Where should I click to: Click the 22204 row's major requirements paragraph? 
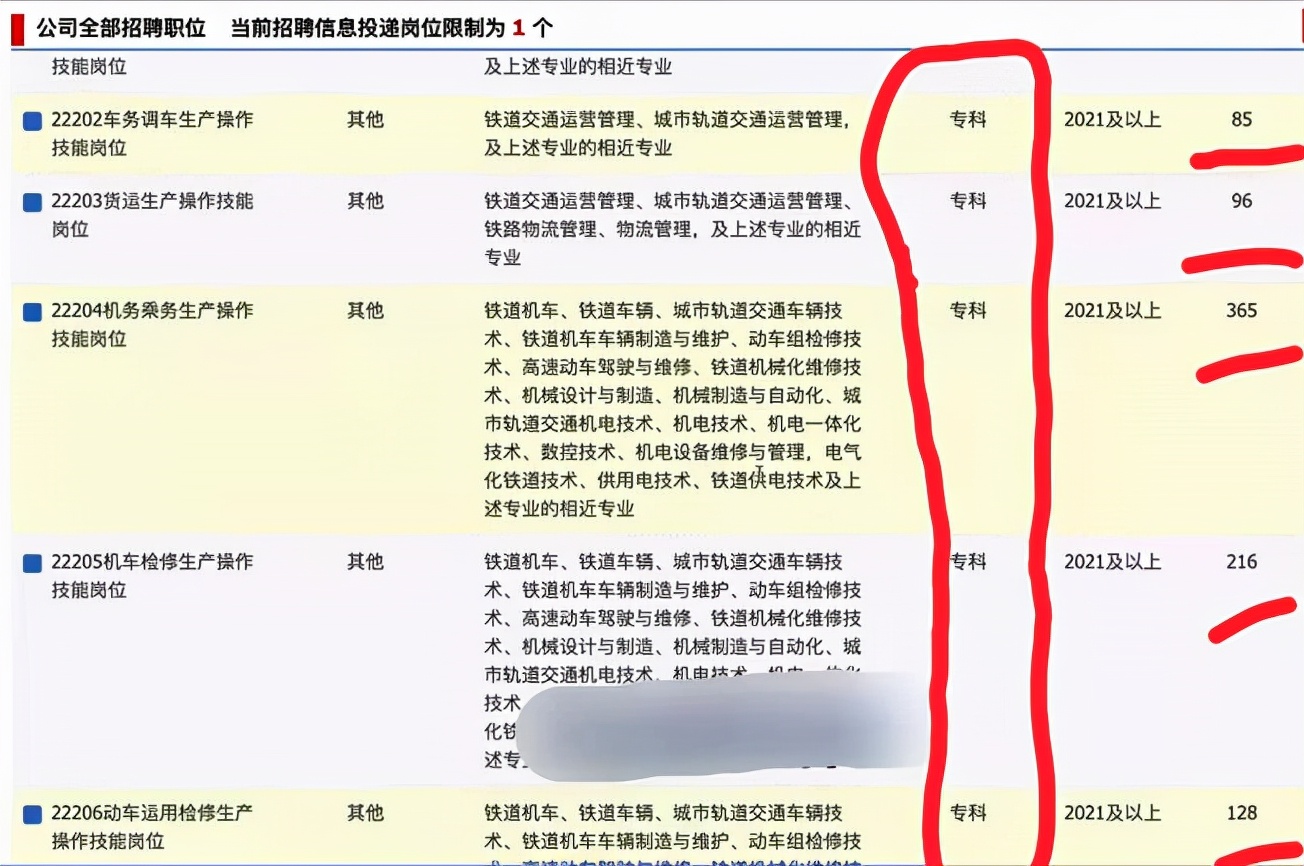[672, 409]
